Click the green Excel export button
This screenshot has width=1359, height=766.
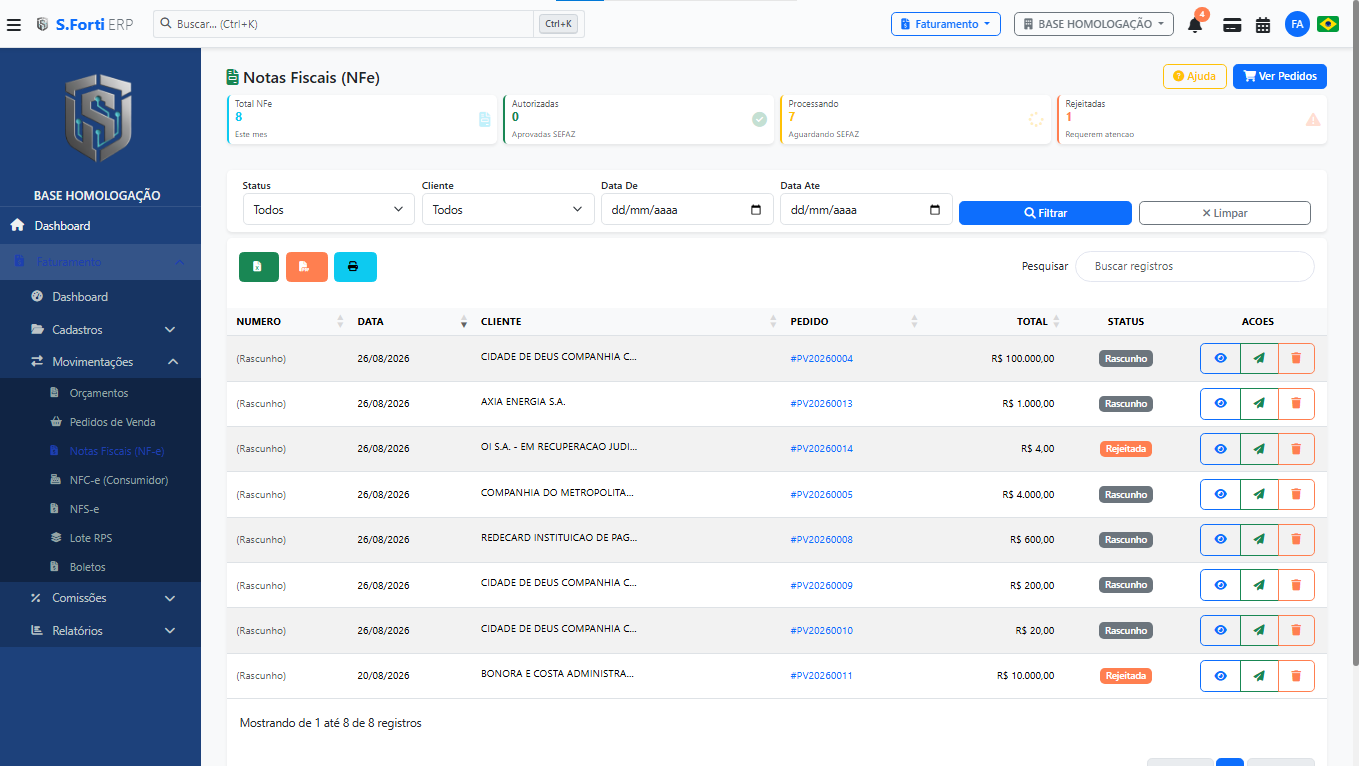(259, 267)
